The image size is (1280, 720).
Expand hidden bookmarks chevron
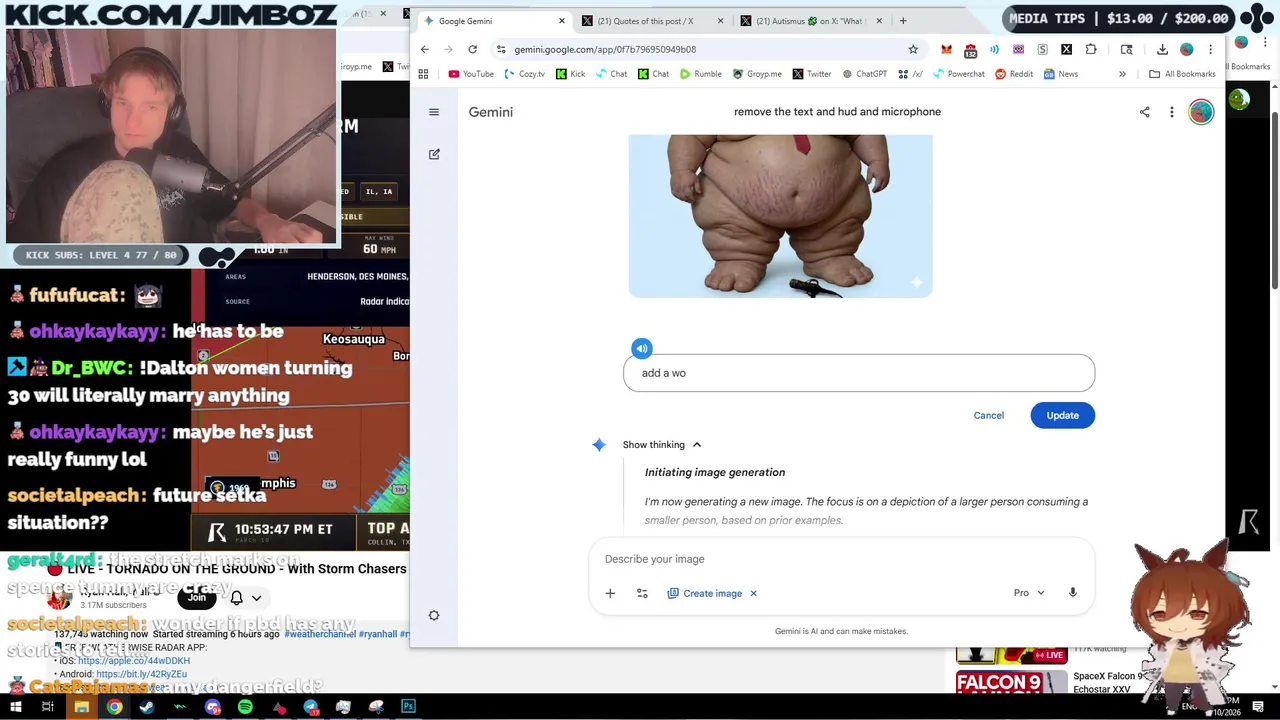[x=1122, y=74]
